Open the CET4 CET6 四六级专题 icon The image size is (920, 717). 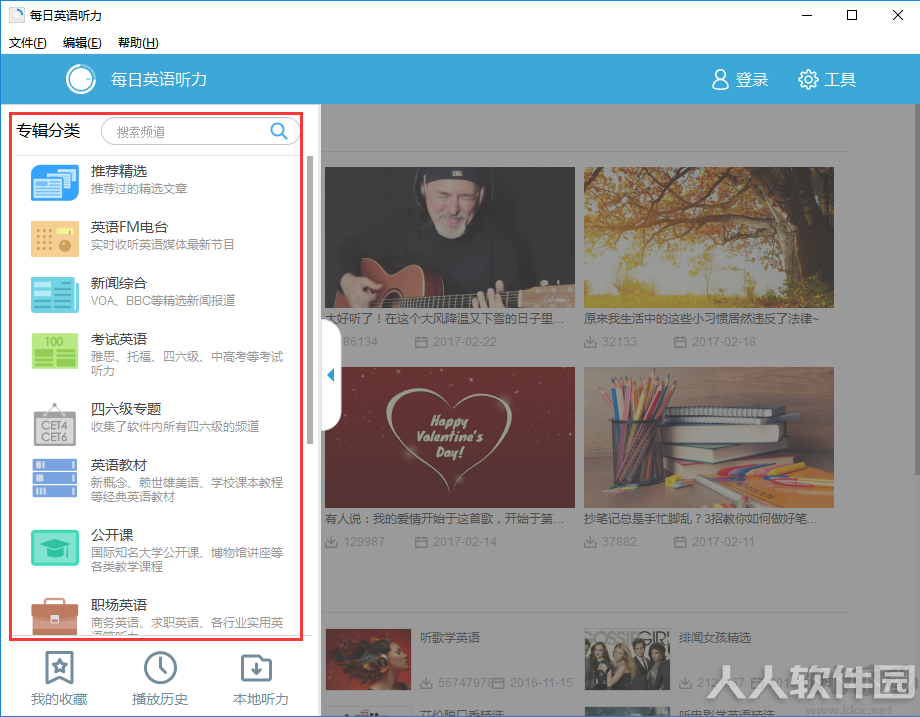click(55, 425)
